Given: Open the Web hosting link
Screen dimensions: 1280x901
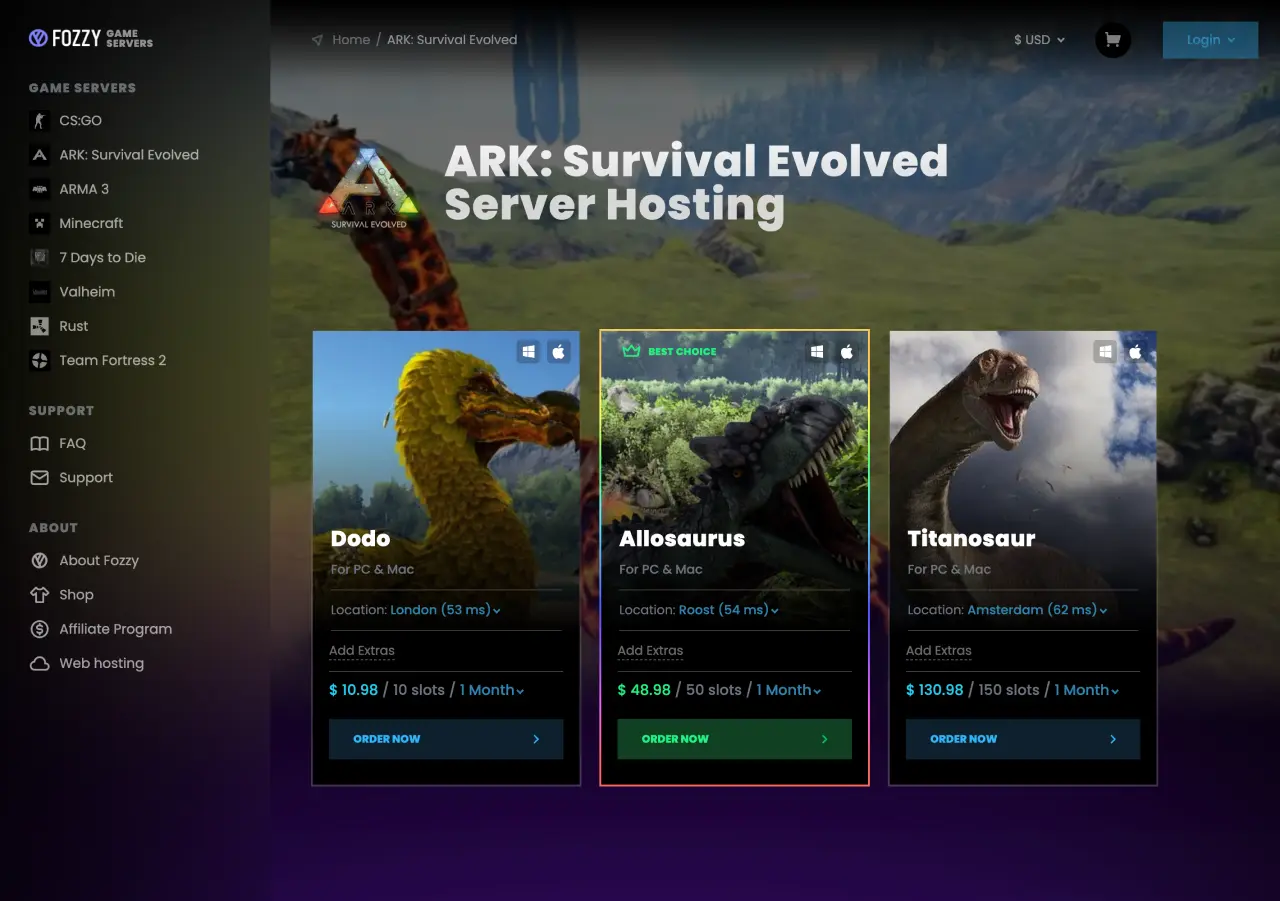Looking at the screenshot, I should [101, 663].
